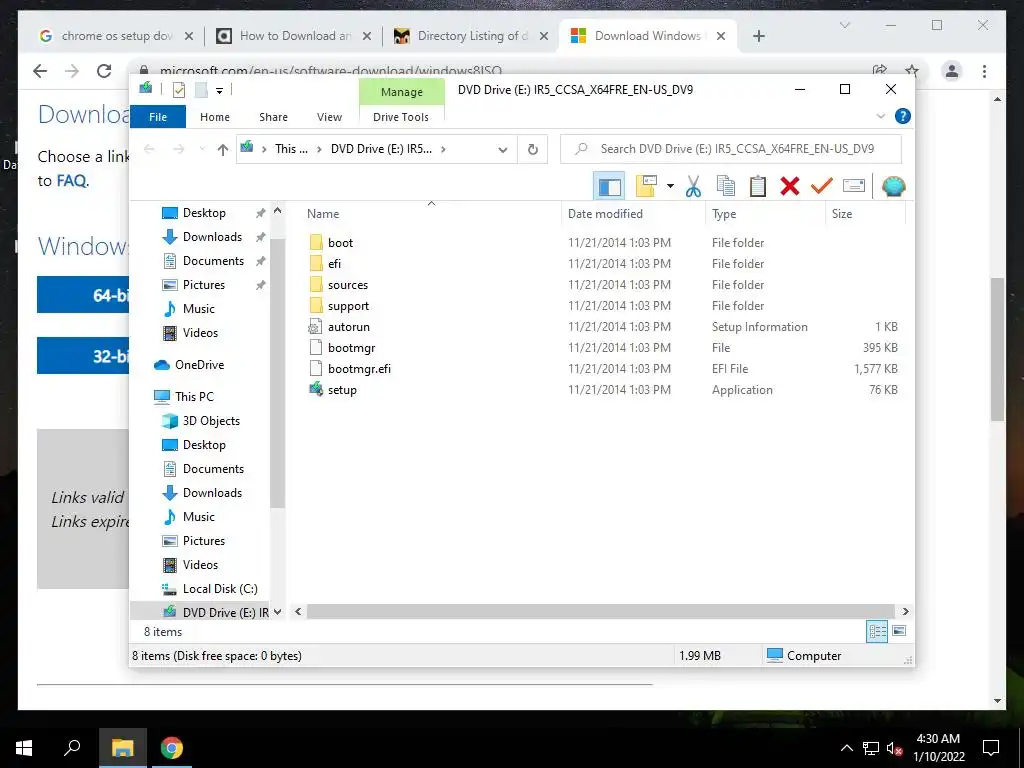Switch to Details view layout icon

click(x=877, y=632)
